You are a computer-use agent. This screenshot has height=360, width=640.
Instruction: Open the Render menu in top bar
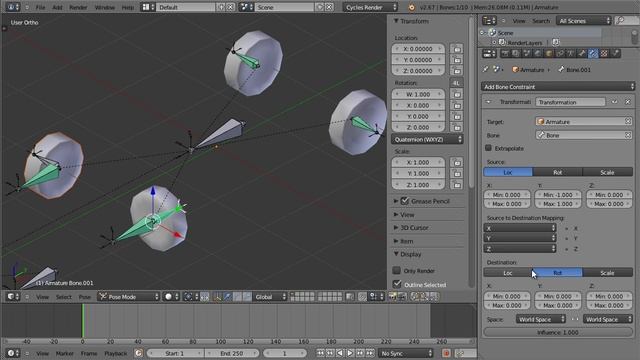pyautogui.click(x=78, y=7)
